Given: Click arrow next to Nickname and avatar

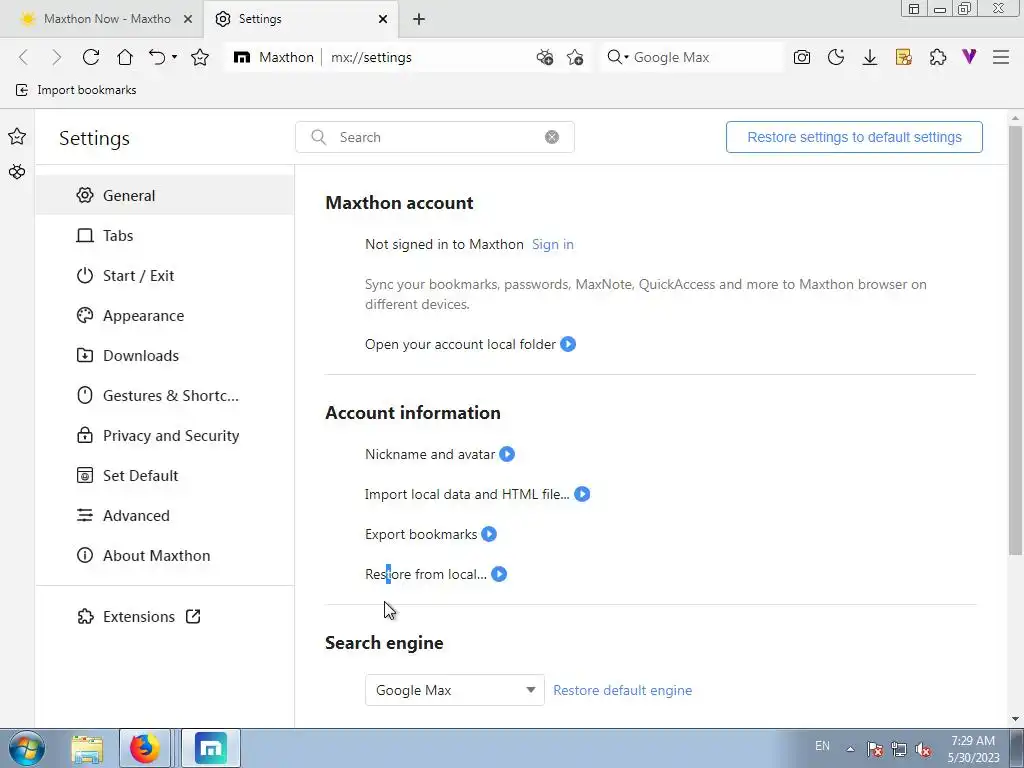Looking at the screenshot, I should point(507,454).
